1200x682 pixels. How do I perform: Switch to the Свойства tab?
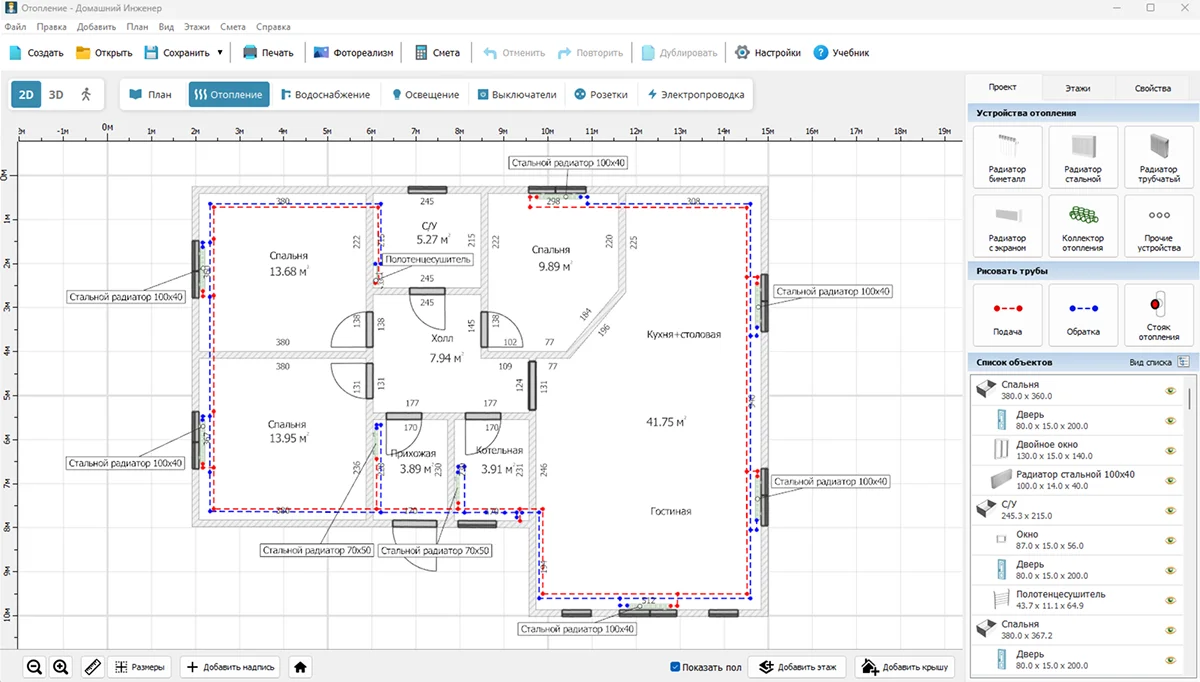(1152, 88)
